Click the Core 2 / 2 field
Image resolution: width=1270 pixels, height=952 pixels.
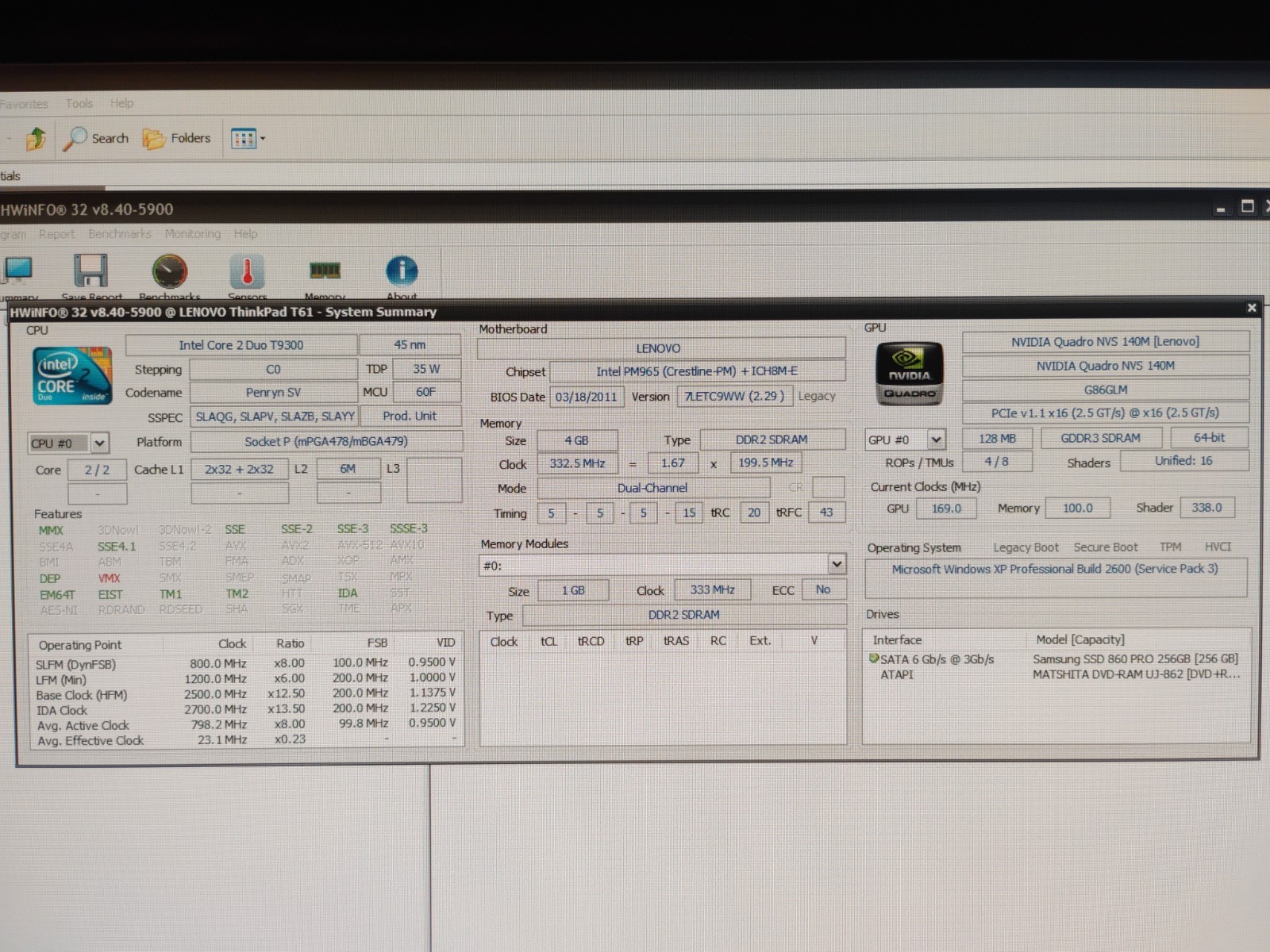tap(97, 470)
